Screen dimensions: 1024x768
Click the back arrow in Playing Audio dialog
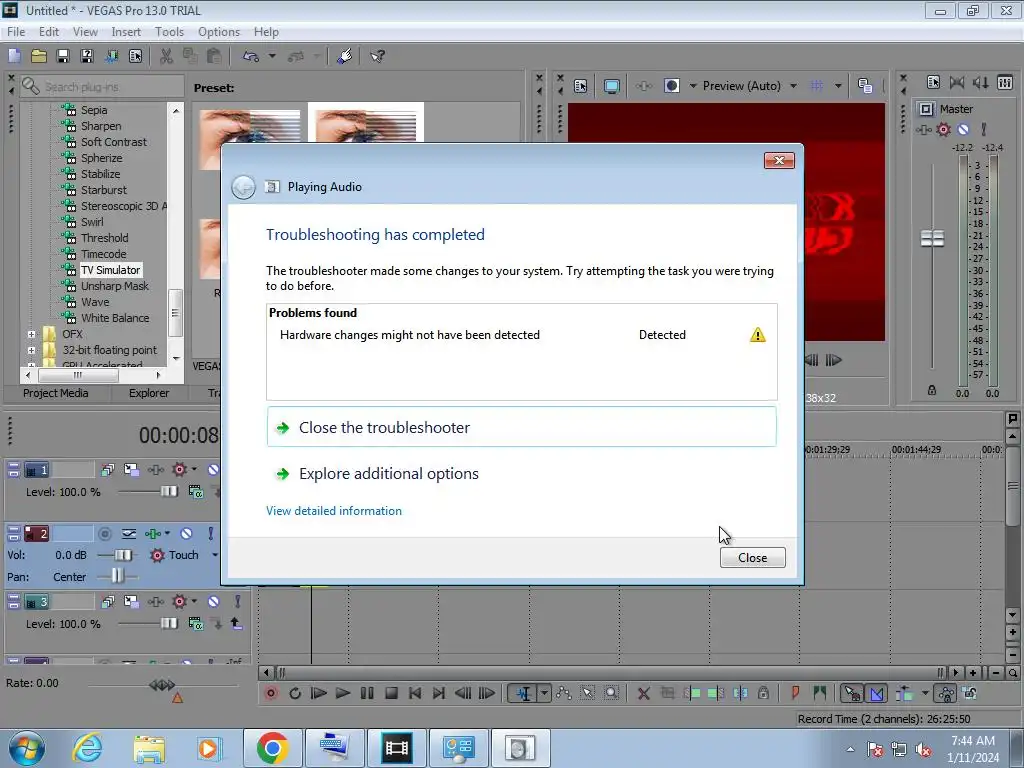pos(244,187)
